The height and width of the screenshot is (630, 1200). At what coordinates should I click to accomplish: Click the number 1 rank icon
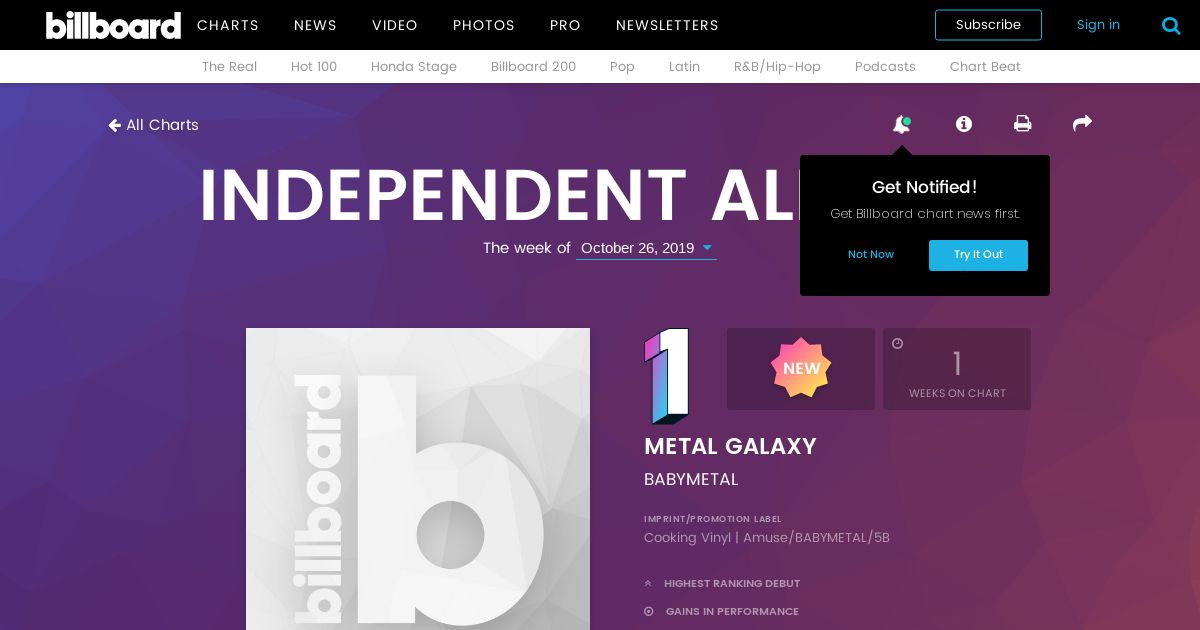pos(667,375)
